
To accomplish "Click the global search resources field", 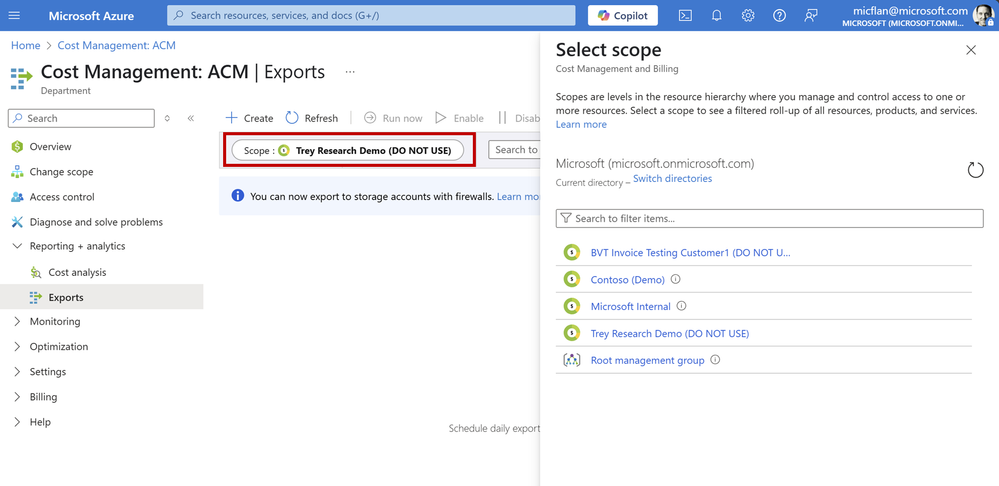I will (x=371, y=15).
